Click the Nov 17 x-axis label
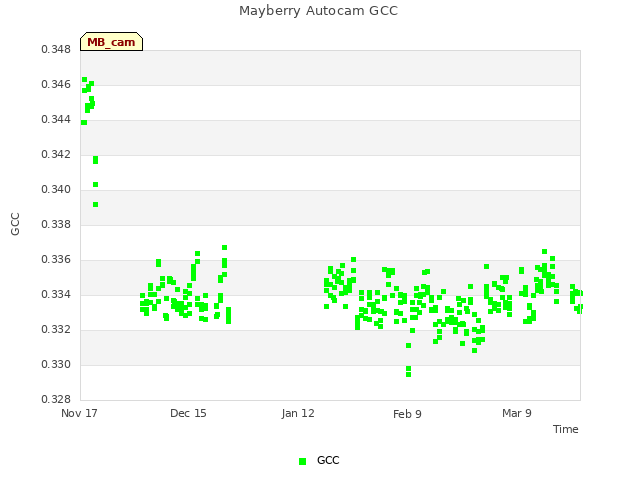Screen dimensions: 640x480 pos(79,413)
